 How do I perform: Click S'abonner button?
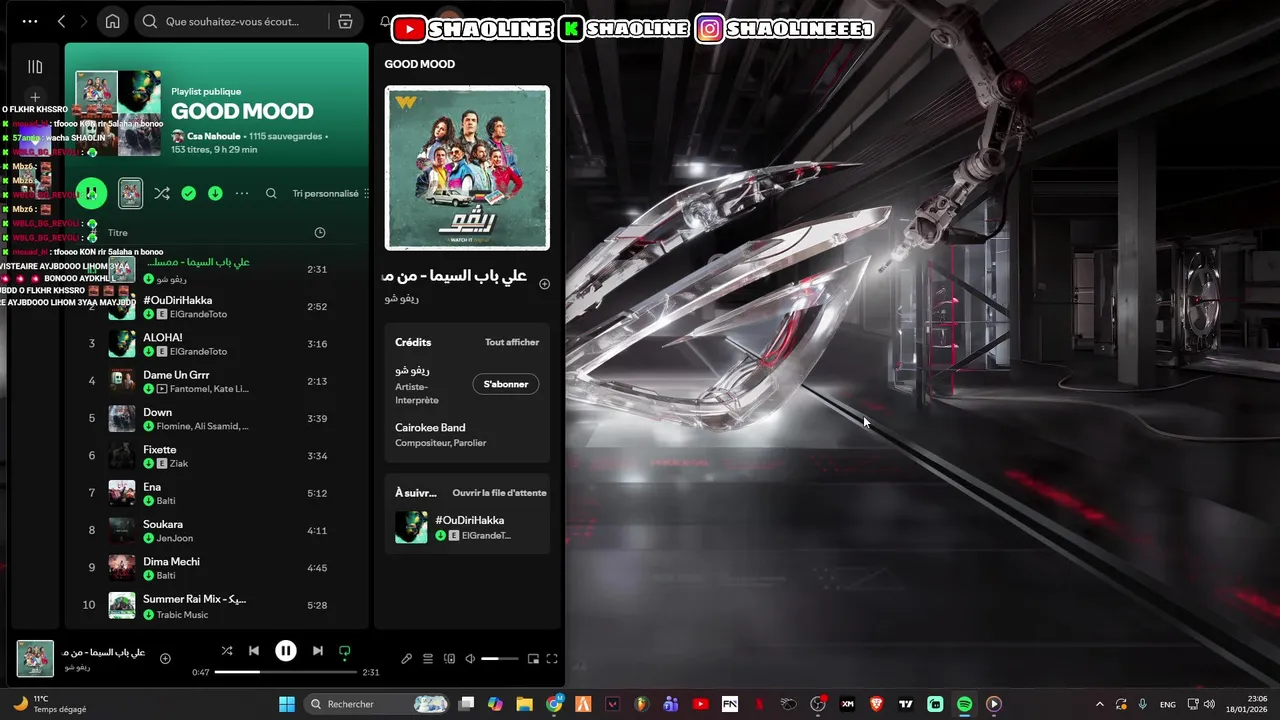click(506, 384)
